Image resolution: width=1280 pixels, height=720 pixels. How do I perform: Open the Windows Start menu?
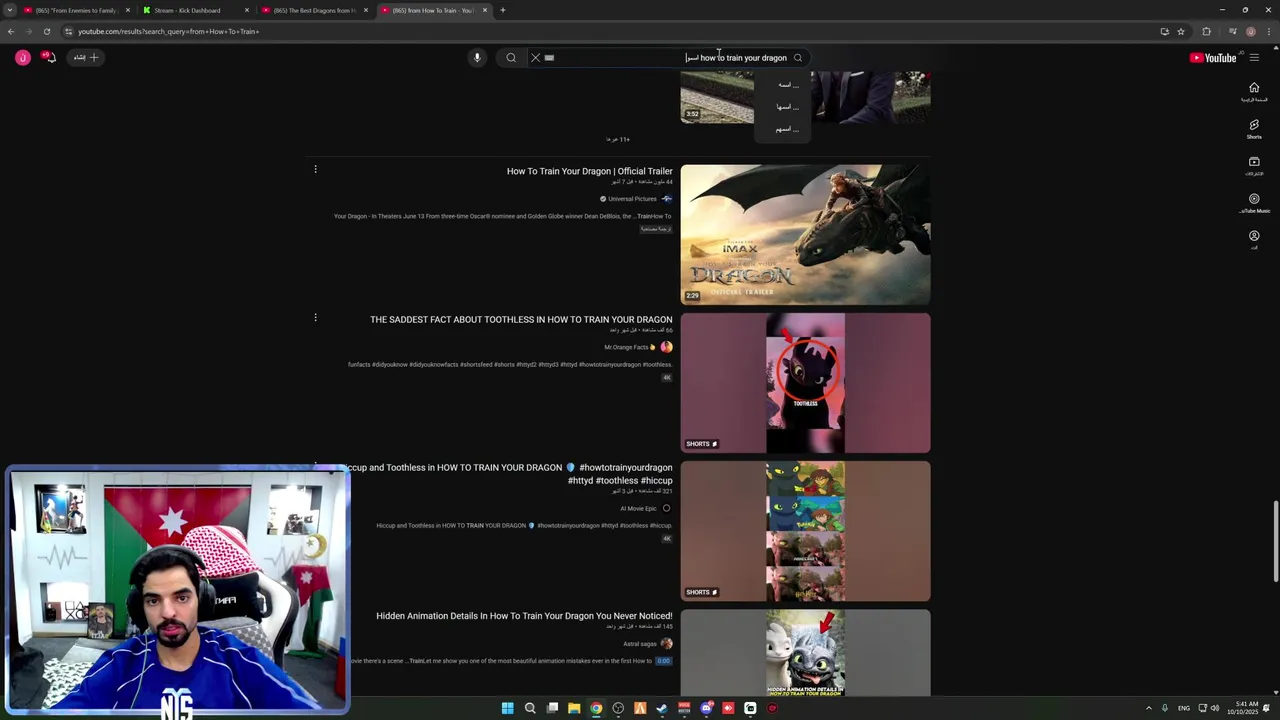507,708
